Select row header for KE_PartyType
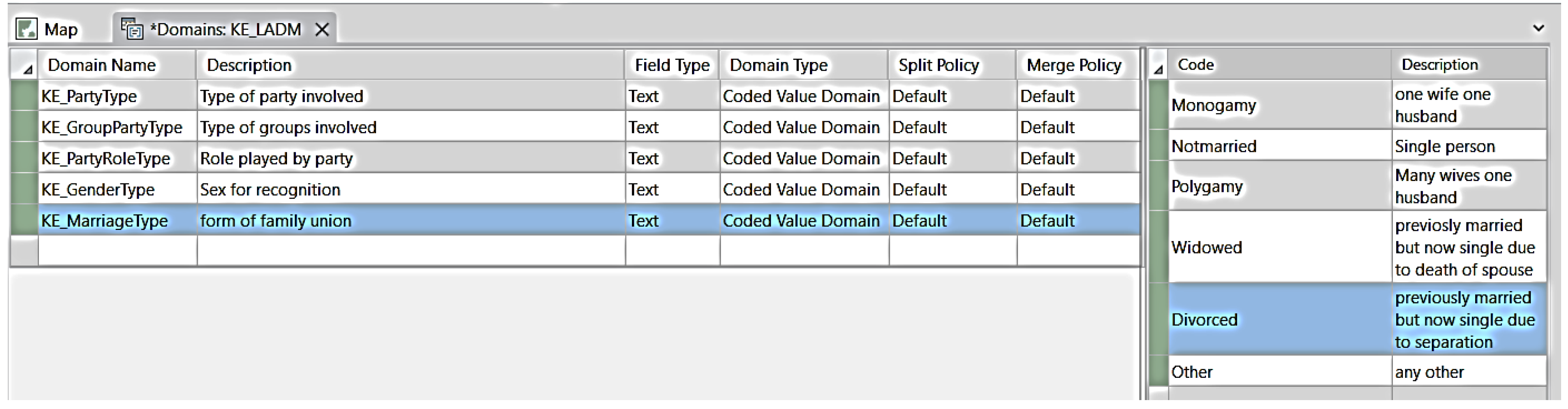Screen dimensions: 1568x409 click(25, 96)
